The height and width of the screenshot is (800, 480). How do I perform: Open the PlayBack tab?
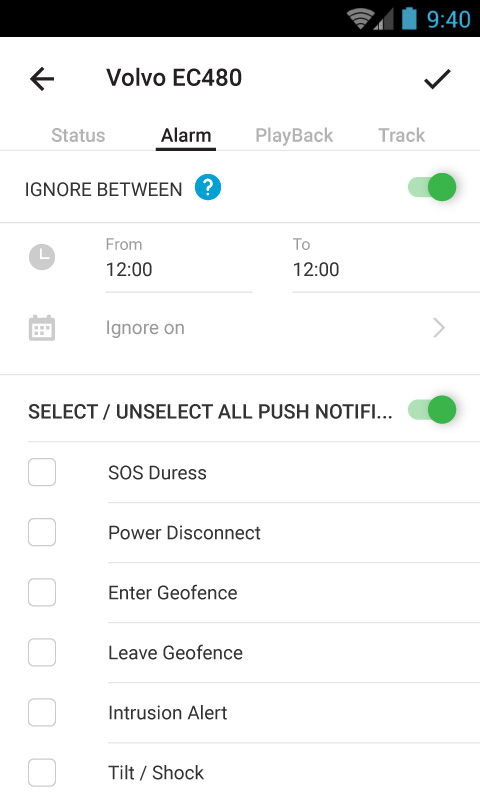tap(294, 135)
